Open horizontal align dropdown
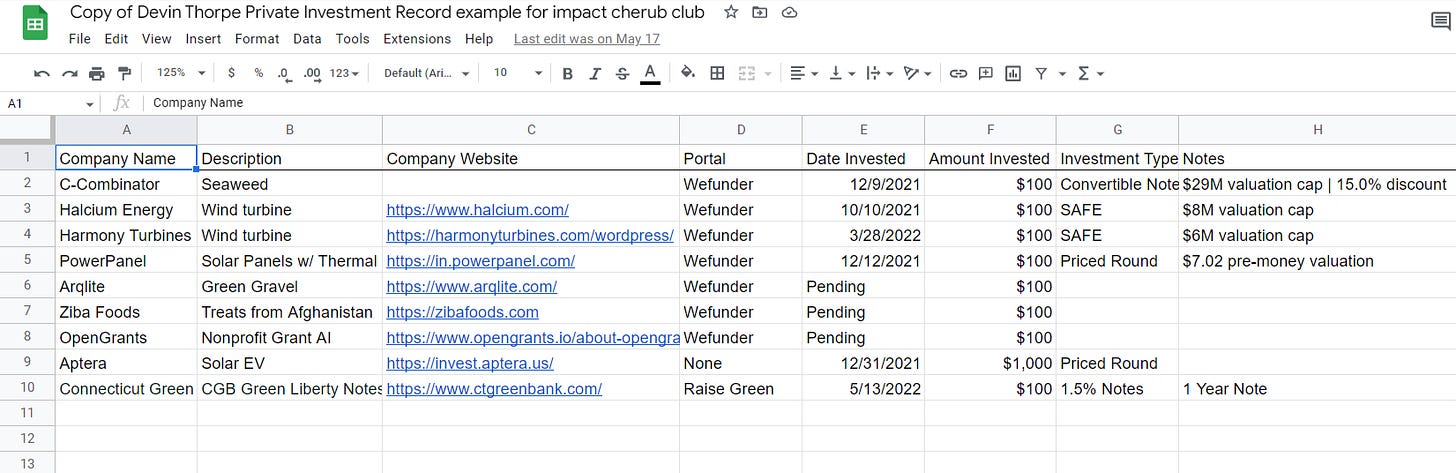This screenshot has height=473, width=1456. (x=802, y=73)
